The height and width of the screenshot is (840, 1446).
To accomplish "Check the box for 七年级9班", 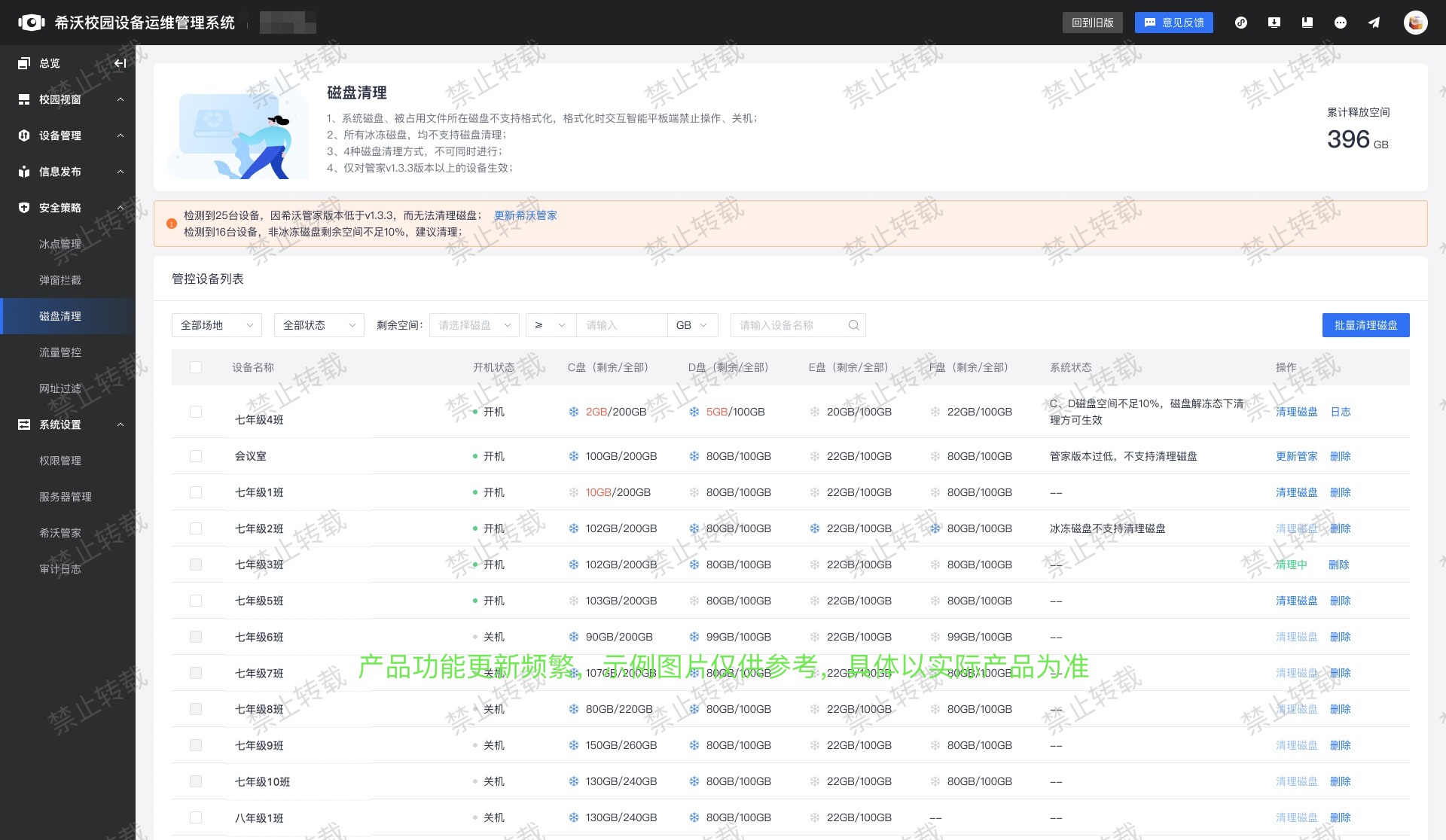I will click(196, 745).
